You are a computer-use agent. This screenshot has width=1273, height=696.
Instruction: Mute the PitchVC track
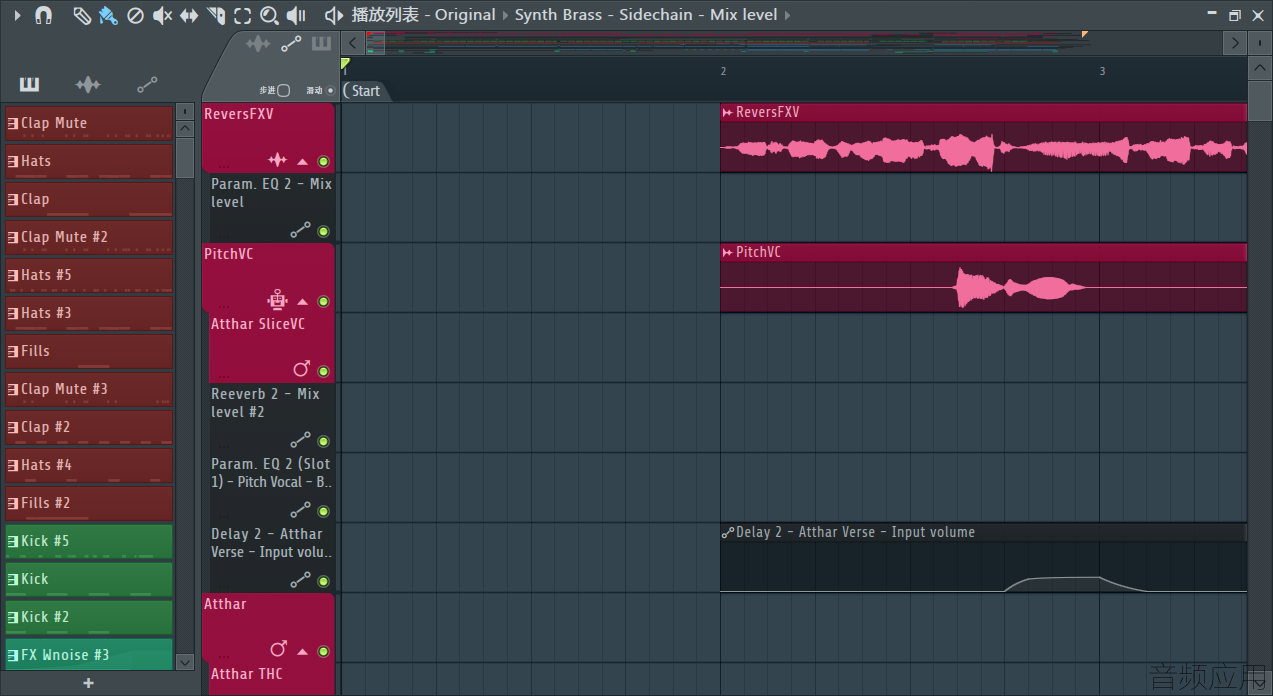point(323,301)
